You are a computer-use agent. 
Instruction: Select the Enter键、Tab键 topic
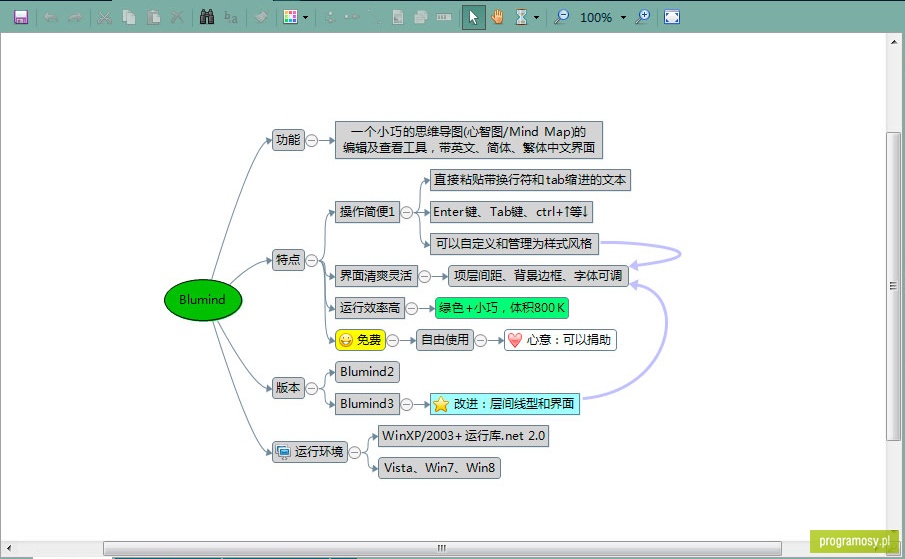coord(511,212)
